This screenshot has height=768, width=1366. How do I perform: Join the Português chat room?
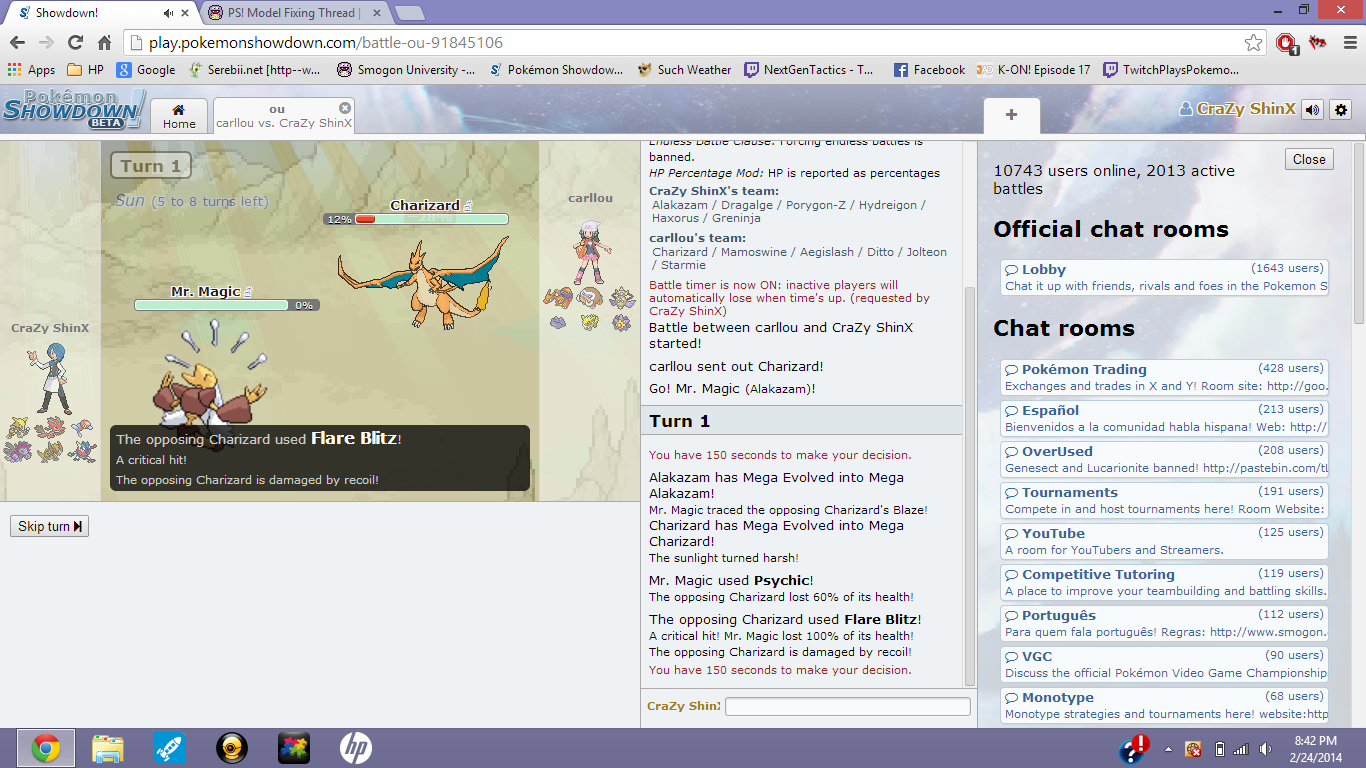pyautogui.click(x=1165, y=623)
